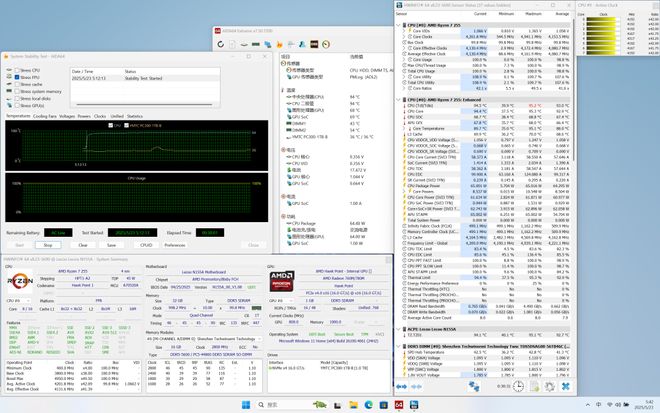The image size is (660, 413).
Task: Click the elapsed-time clock icon in HWiNFO status bar
Action: pyautogui.click(x=516, y=385)
